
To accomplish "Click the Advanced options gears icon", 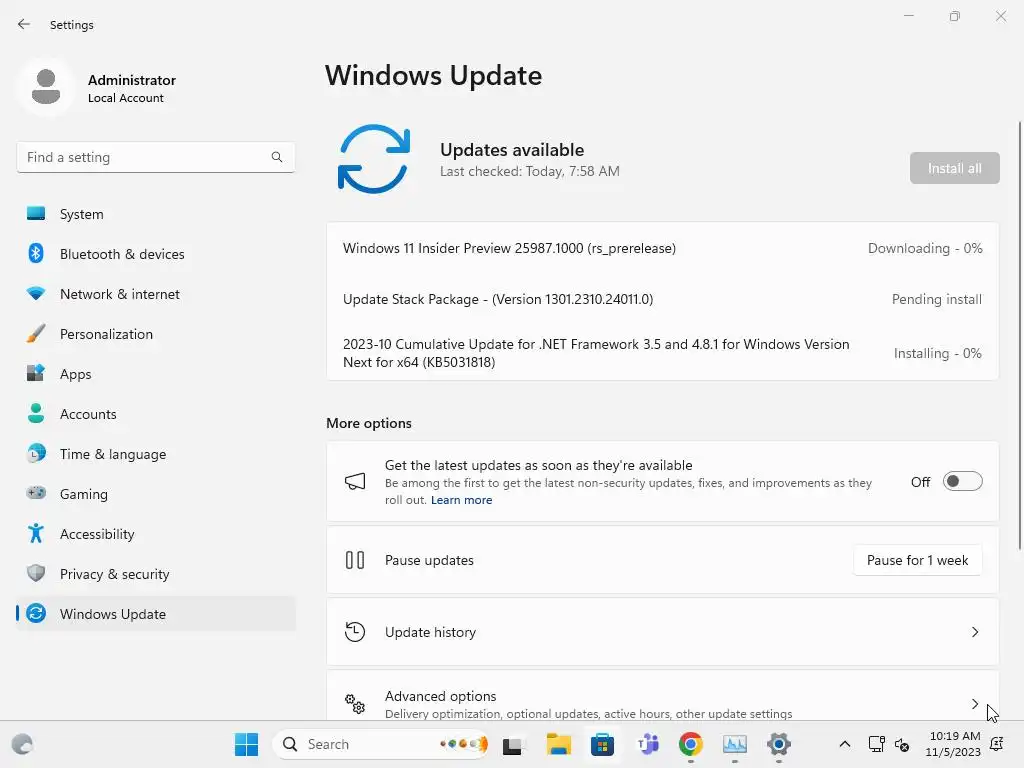I will tap(355, 703).
